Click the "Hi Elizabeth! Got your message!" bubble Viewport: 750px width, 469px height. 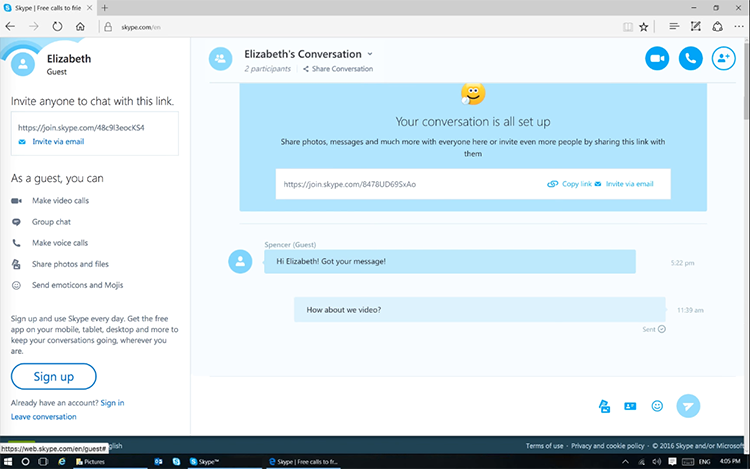pos(450,262)
